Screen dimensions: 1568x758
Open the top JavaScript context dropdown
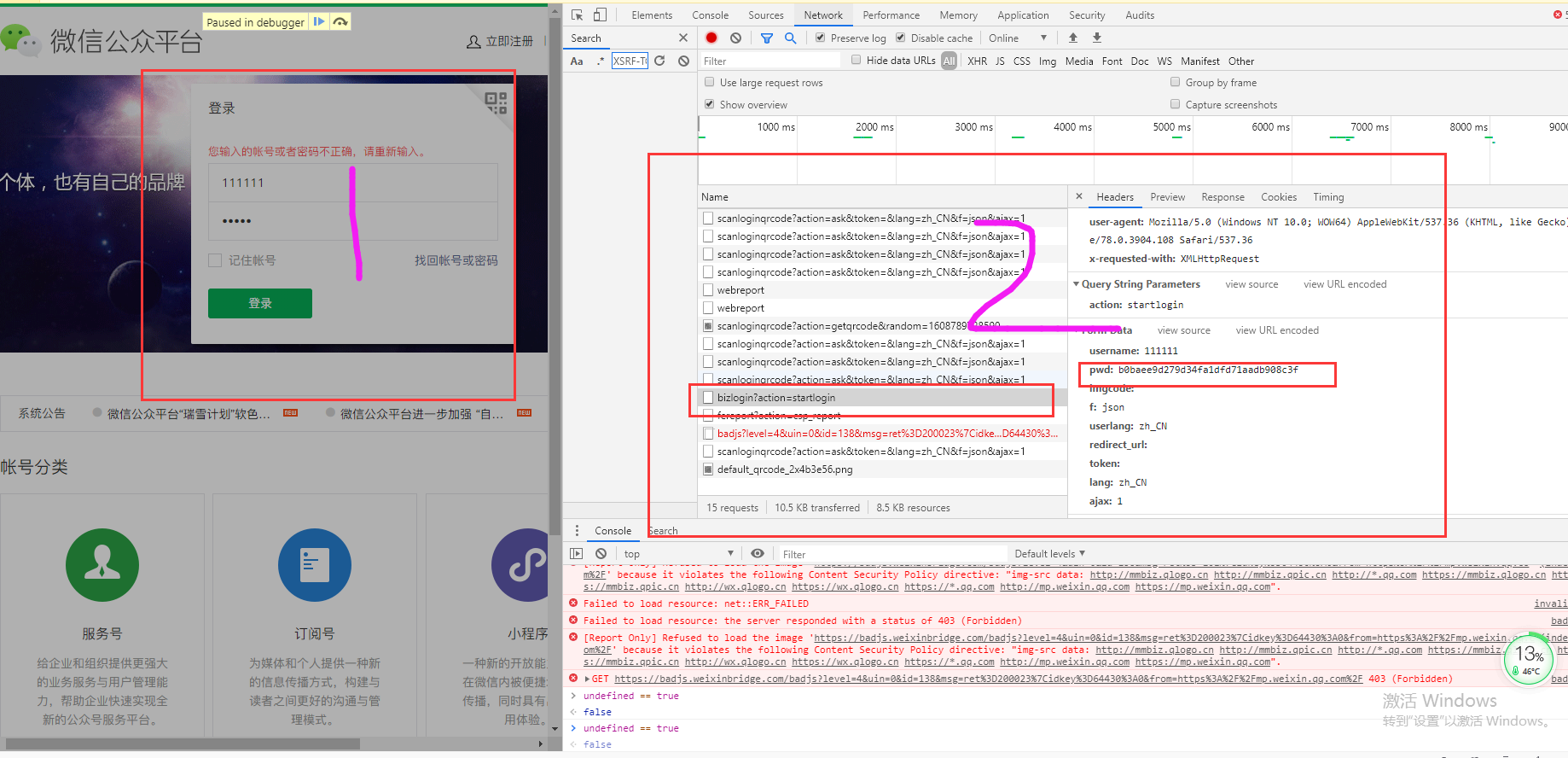coord(678,553)
